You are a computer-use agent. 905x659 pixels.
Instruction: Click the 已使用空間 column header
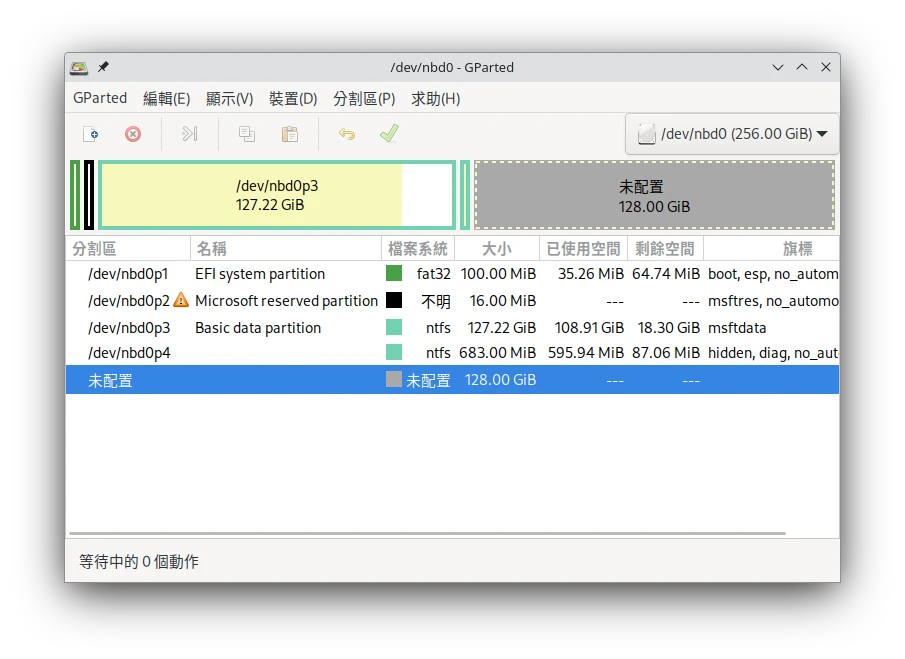tap(583, 249)
